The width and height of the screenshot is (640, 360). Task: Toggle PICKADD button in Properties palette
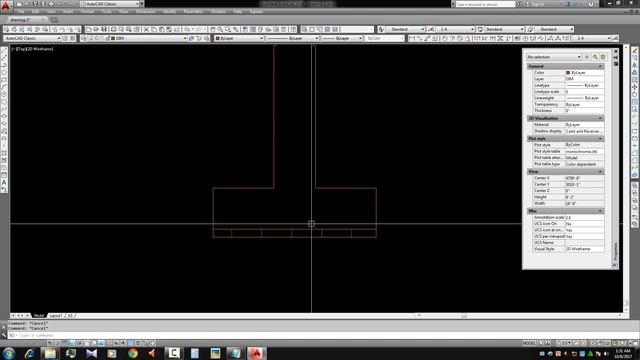point(587,57)
